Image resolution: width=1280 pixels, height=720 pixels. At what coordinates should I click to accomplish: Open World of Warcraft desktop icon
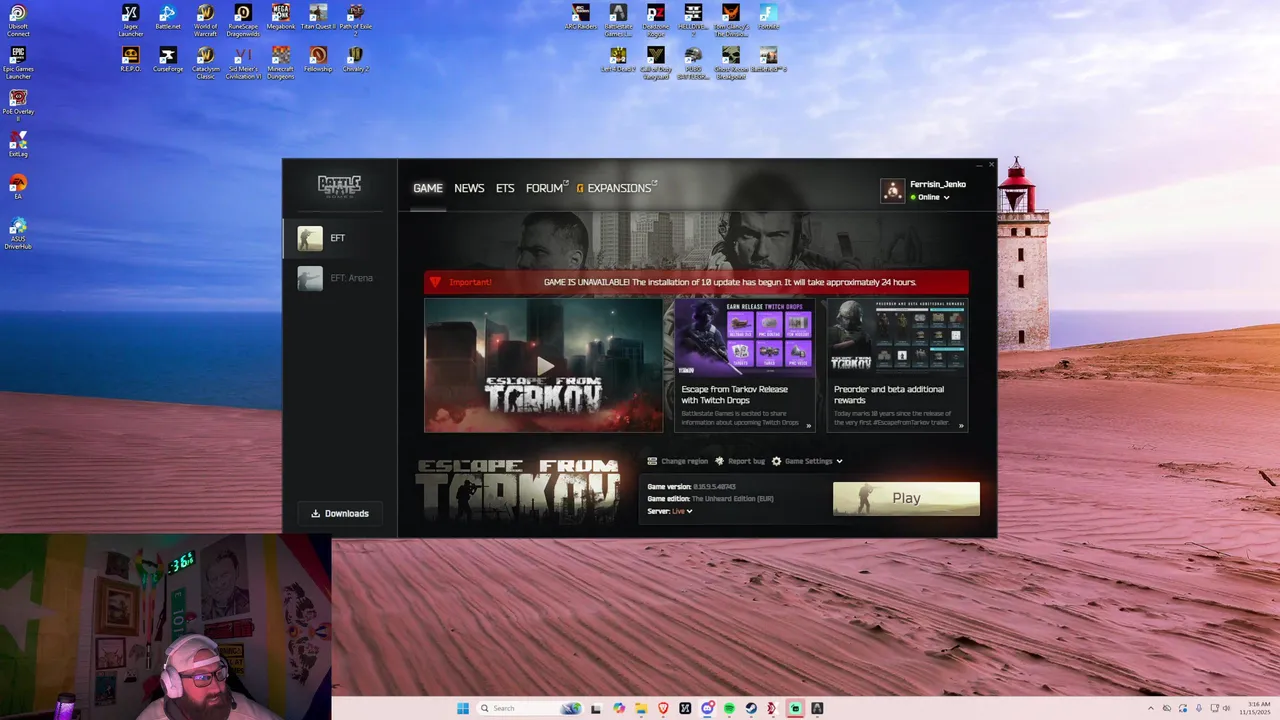pos(205,20)
